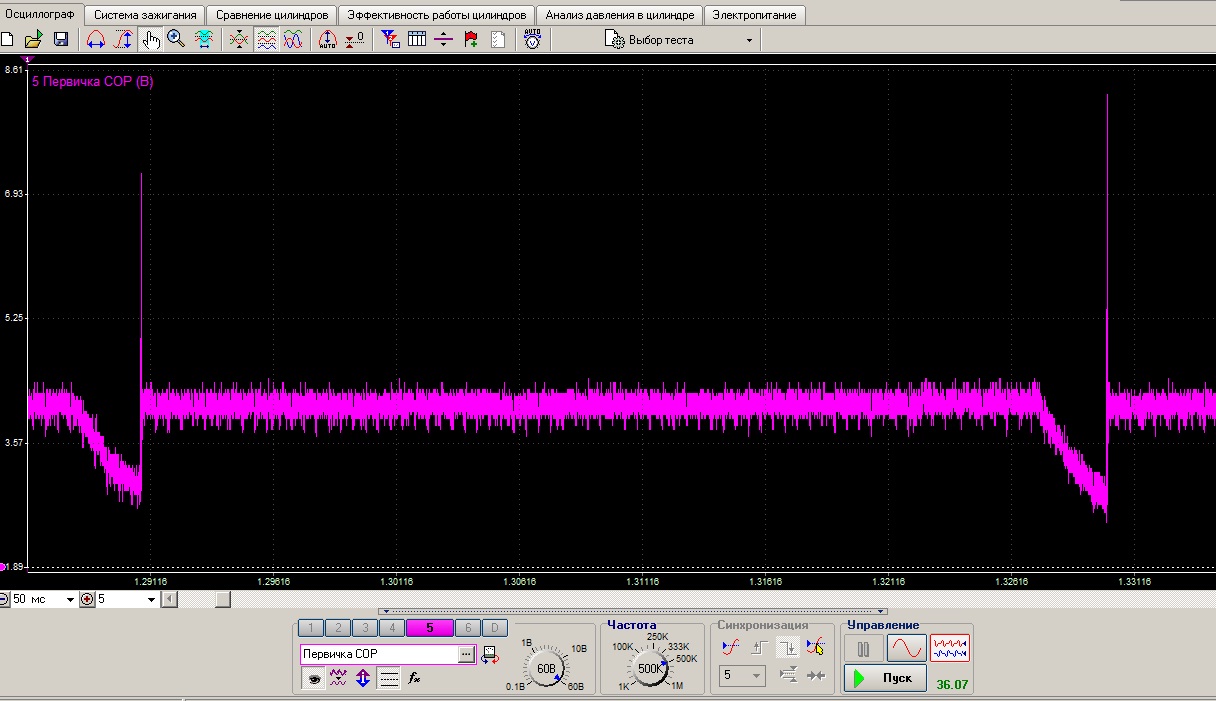The height and width of the screenshot is (701, 1216).
Task: Switch to the 'Система зажигания' tab
Action: click(145, 15)
